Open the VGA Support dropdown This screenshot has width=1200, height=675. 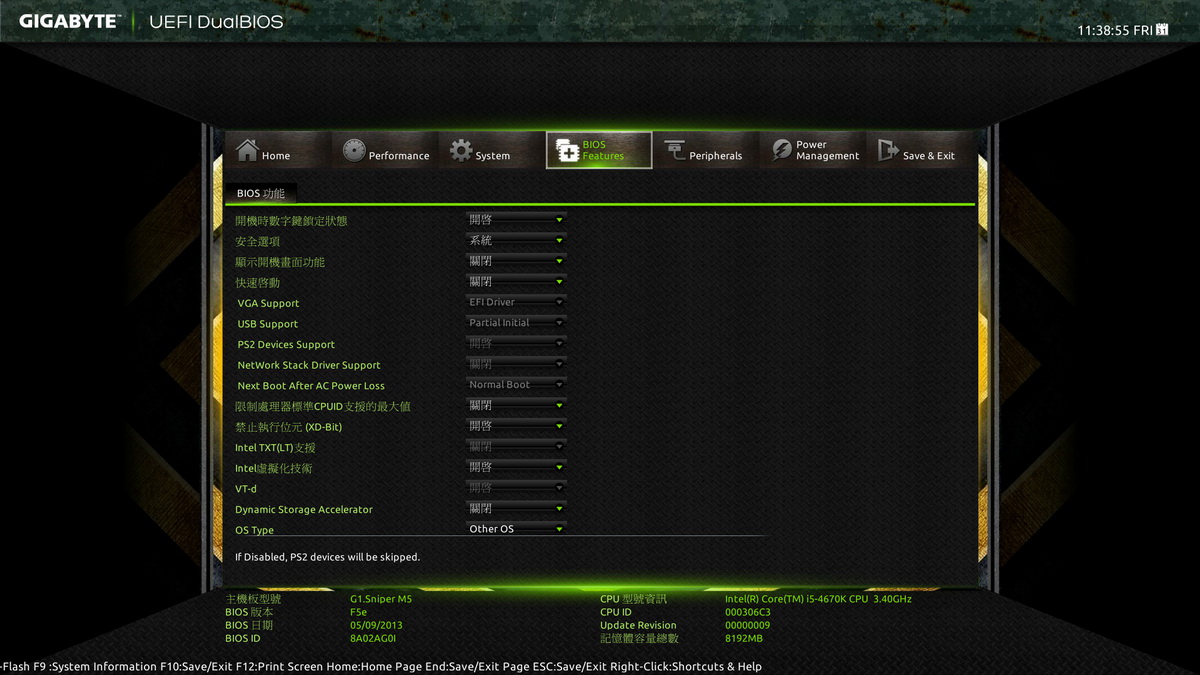(x=516, y=302)
